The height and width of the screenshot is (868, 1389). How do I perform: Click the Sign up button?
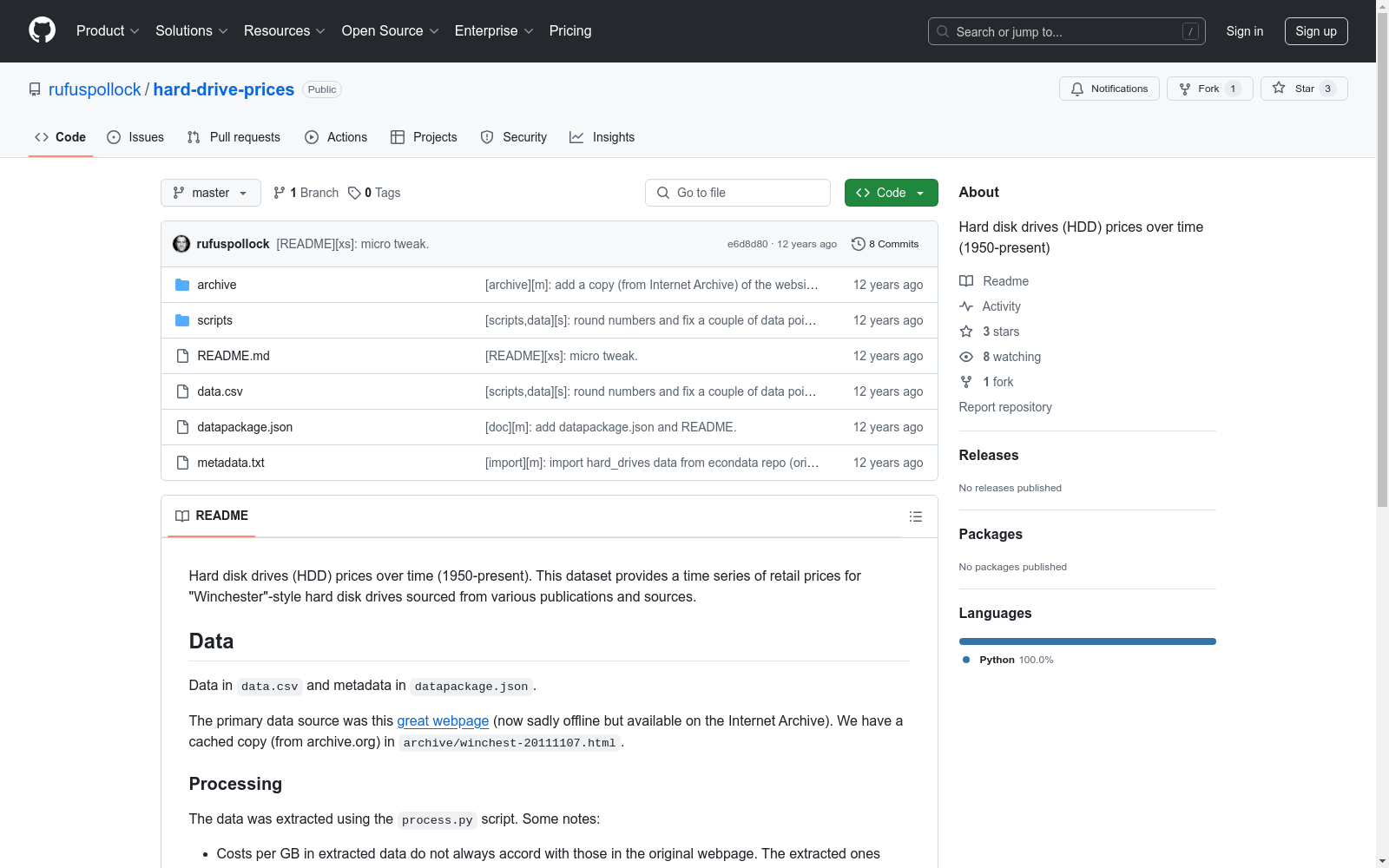pyautogui.click(x=1316, y=31)
